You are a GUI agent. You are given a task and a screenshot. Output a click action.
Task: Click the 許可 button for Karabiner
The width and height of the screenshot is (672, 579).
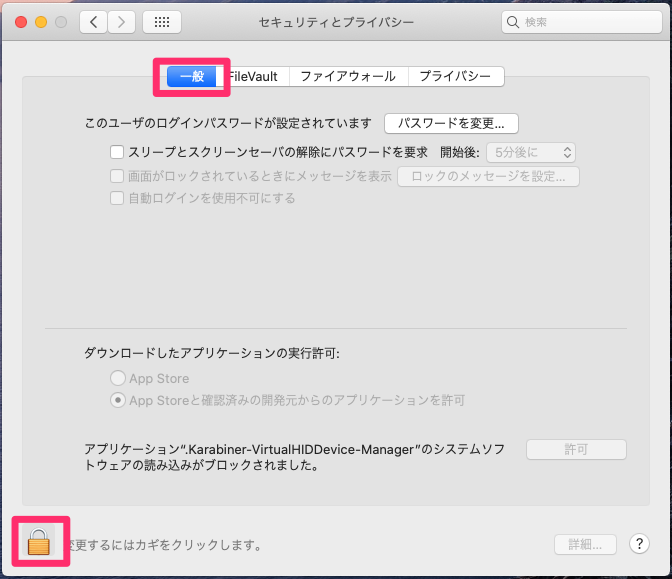coord(576,449)
